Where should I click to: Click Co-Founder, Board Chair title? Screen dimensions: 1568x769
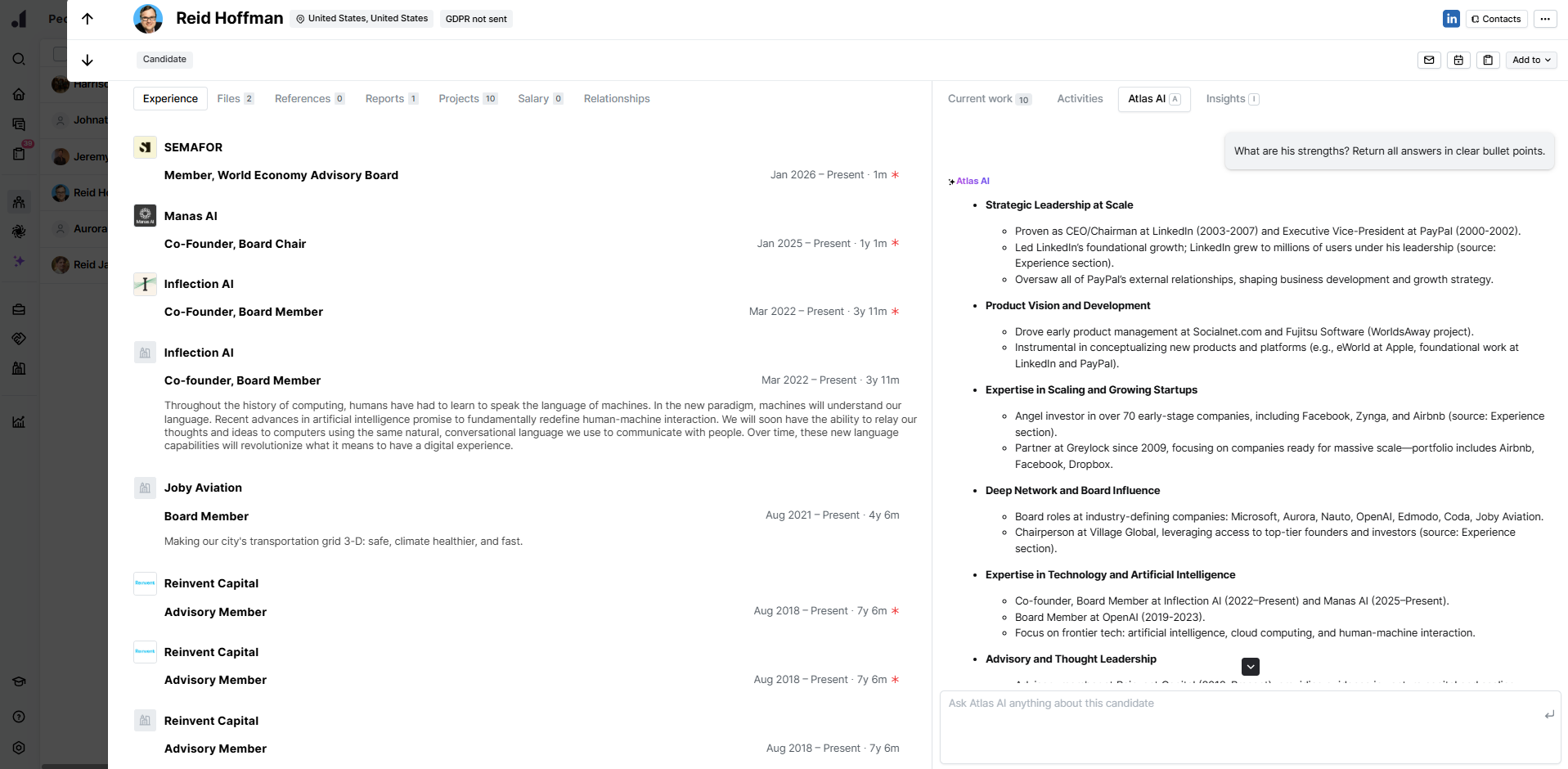[x=235, y=244]
